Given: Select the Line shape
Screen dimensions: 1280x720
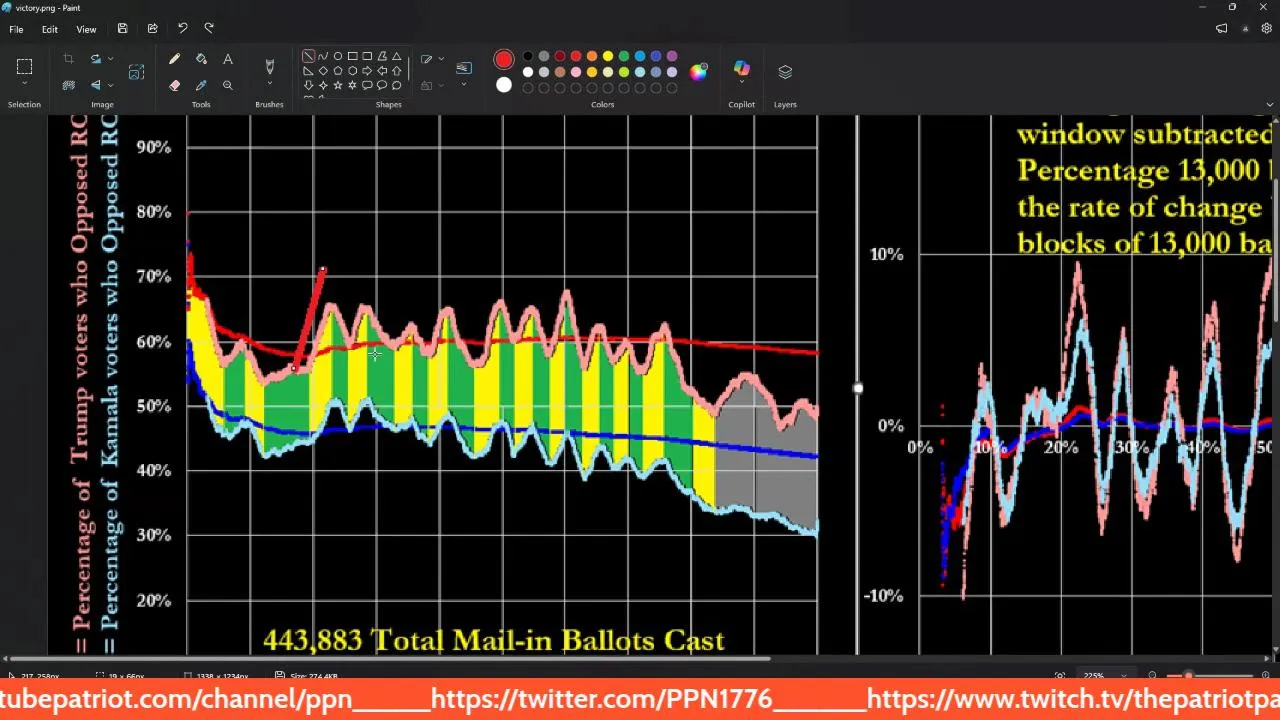Looking at the screenshot, I should [x=308, y=56].
